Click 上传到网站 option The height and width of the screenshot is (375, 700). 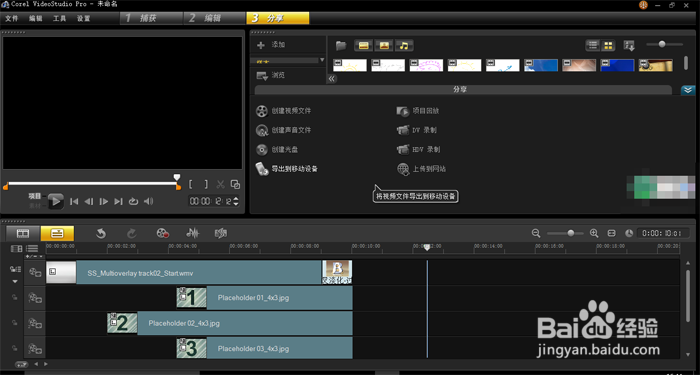pyautogui.click(x=421, y=169)
